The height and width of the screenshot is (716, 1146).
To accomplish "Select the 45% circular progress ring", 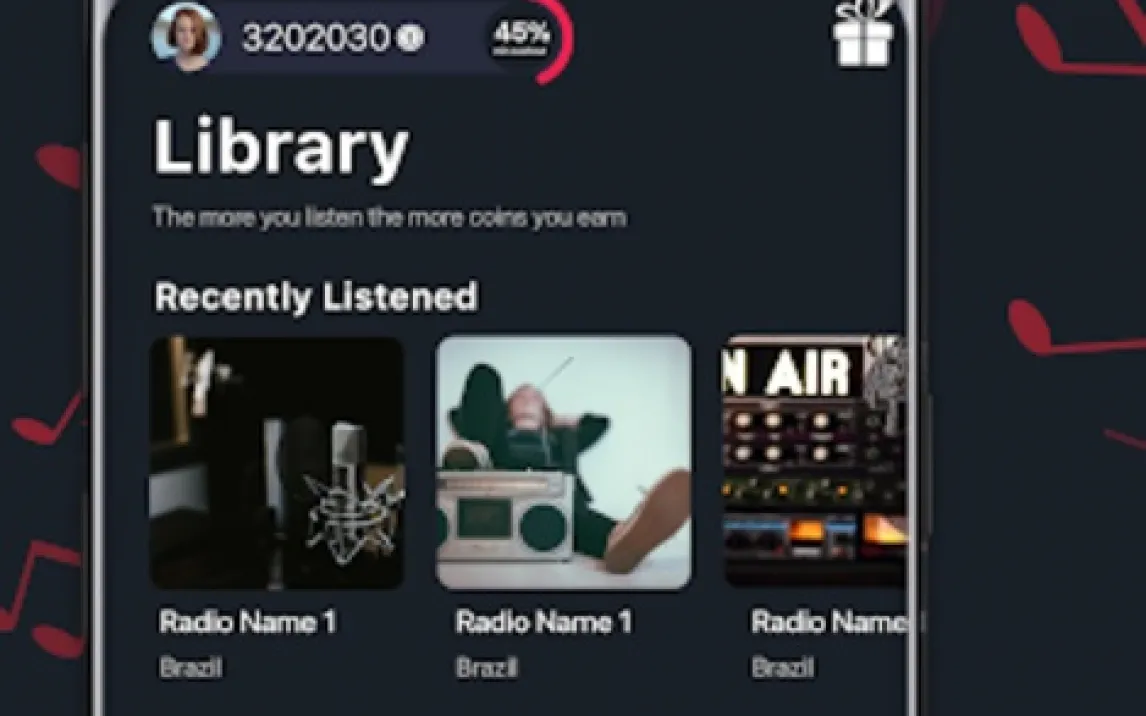I will (x=528, y=38).
